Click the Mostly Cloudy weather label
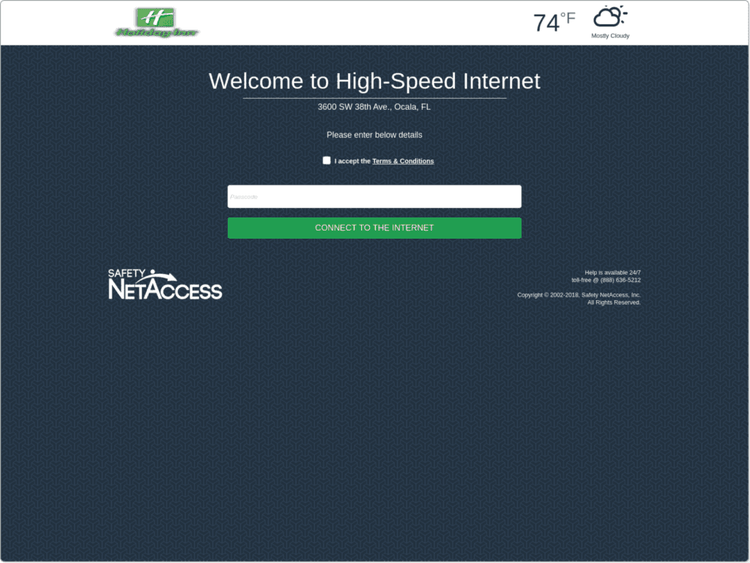This screenshot has width=750, height=563. pyautogui.click(x=610, y=36)
